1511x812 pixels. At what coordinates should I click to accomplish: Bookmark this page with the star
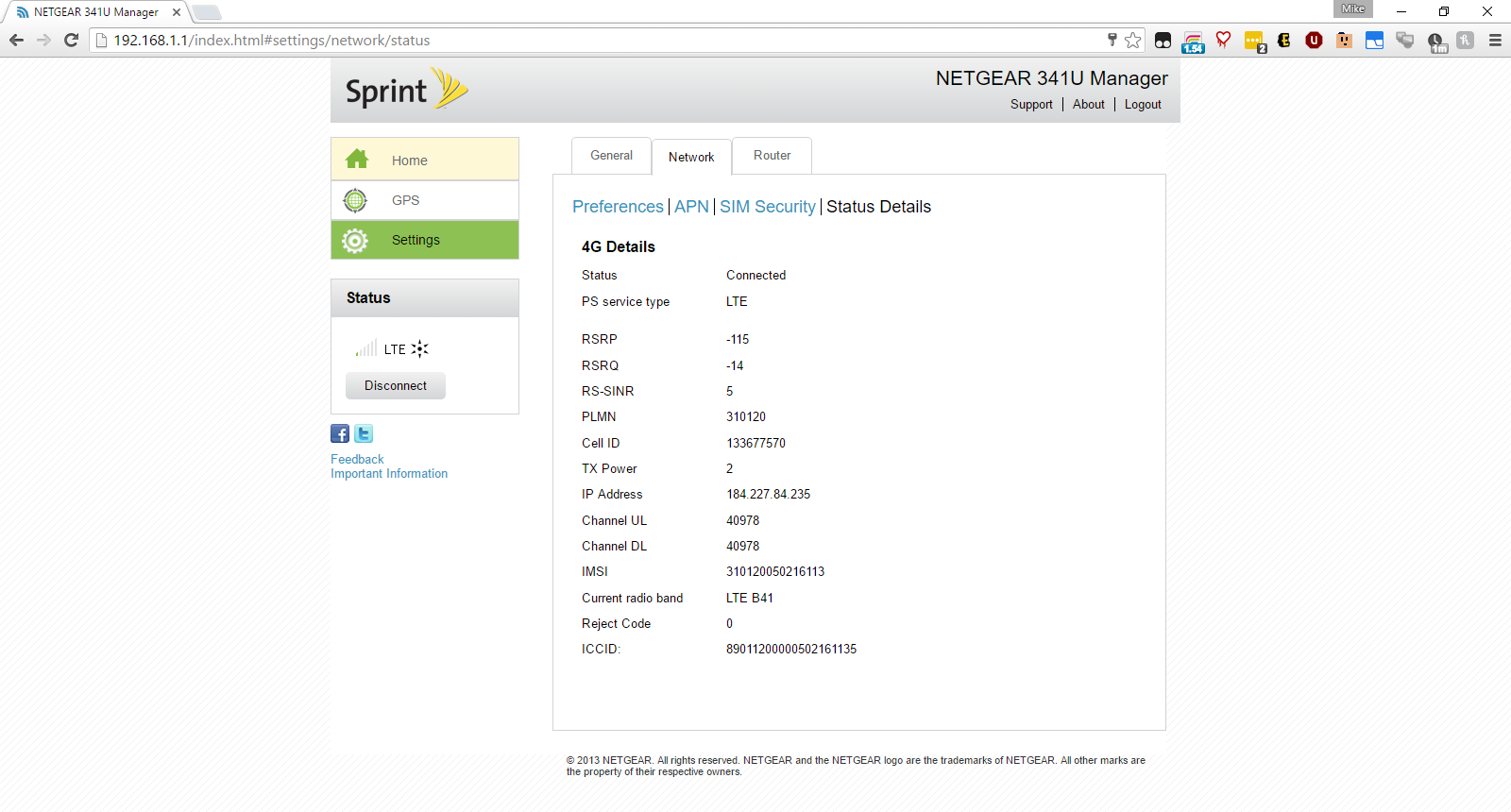coord(1133,40)
